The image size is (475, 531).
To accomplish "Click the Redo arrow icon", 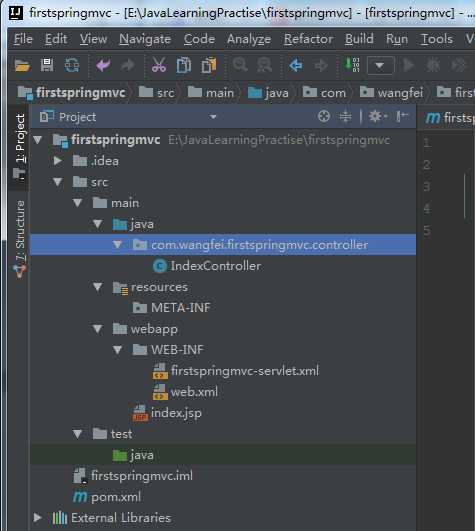I will 128,65.
